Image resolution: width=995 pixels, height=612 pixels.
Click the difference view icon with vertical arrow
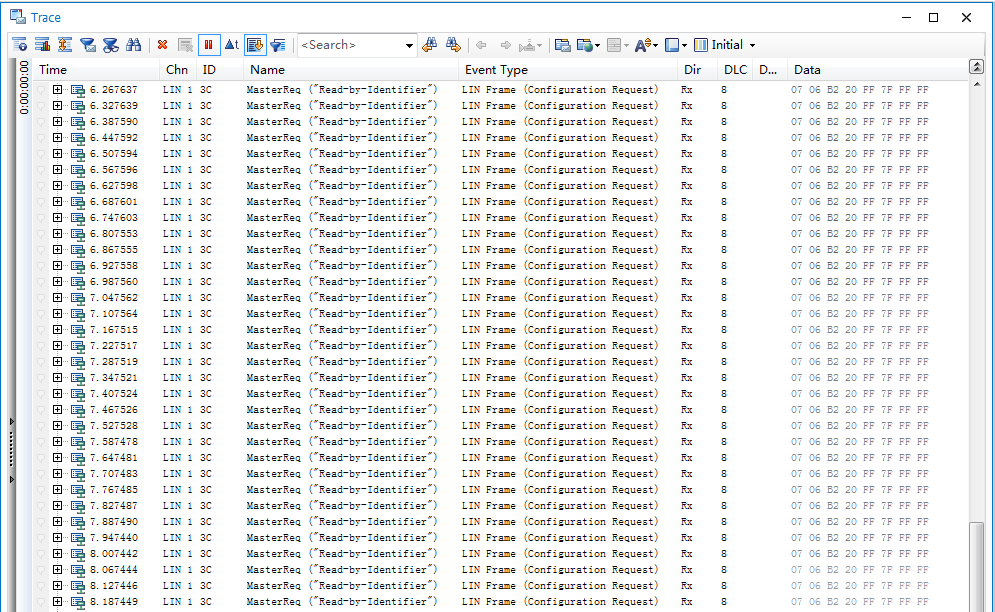[x=65, y=45]
